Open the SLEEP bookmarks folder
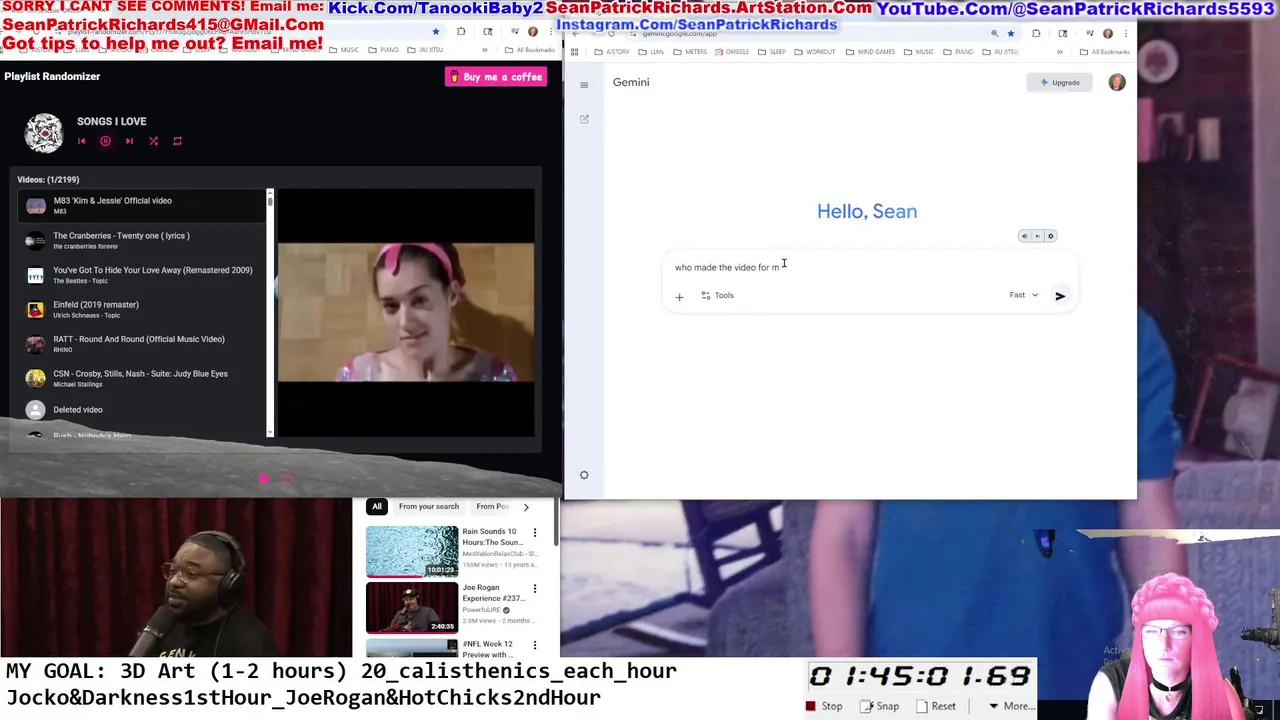This screenshot has height=720, width=1280. (x=771, y=51)
